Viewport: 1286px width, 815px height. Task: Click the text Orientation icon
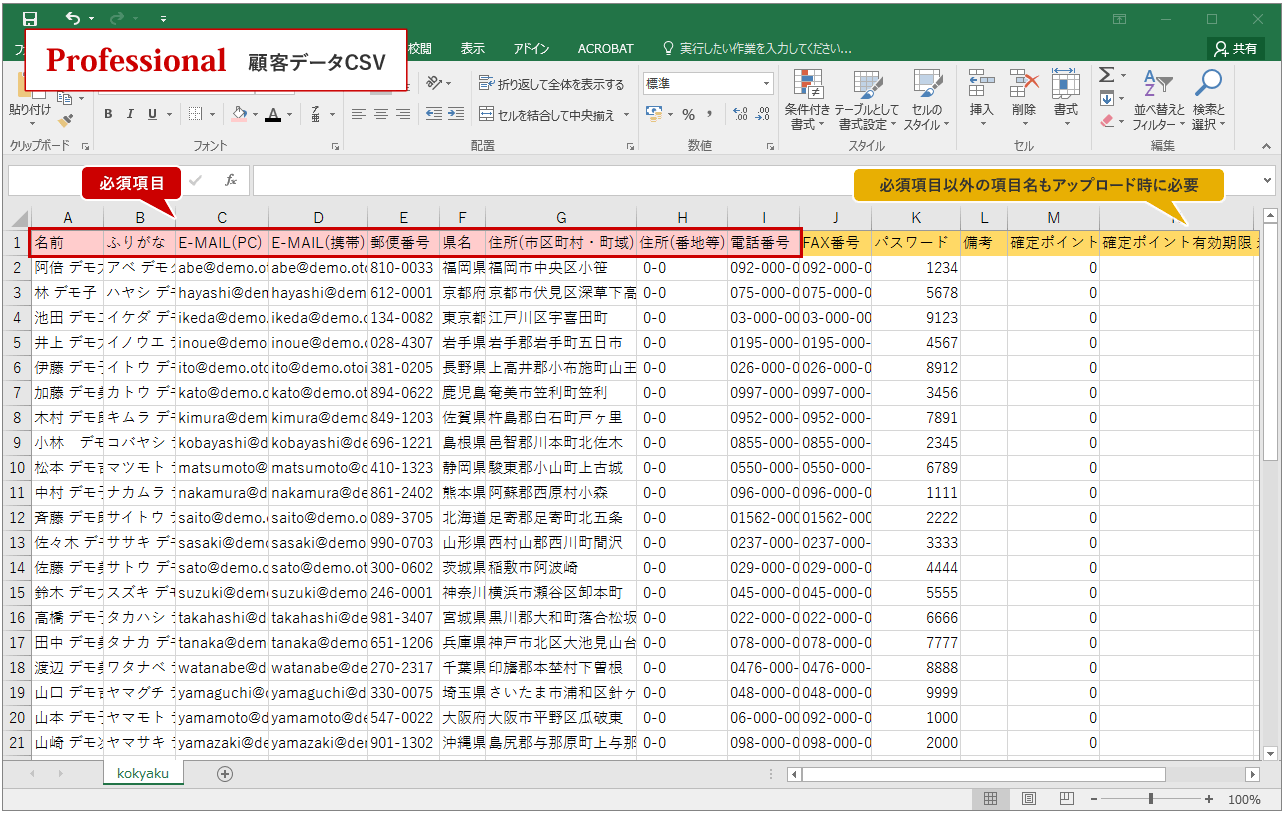tap(434, 84)
